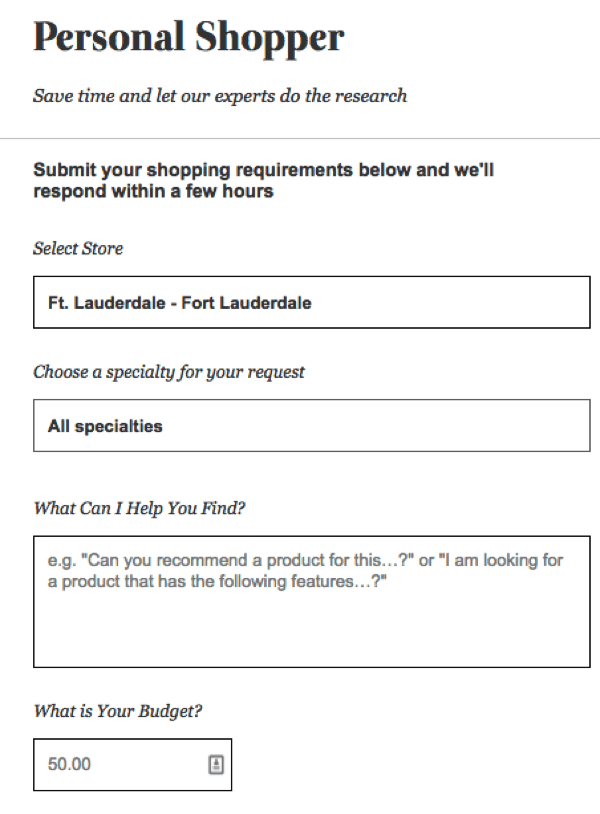This screenshot has width=600, height=814.
Task: Click the 'Select Store' label
Action: pos(78,248)
